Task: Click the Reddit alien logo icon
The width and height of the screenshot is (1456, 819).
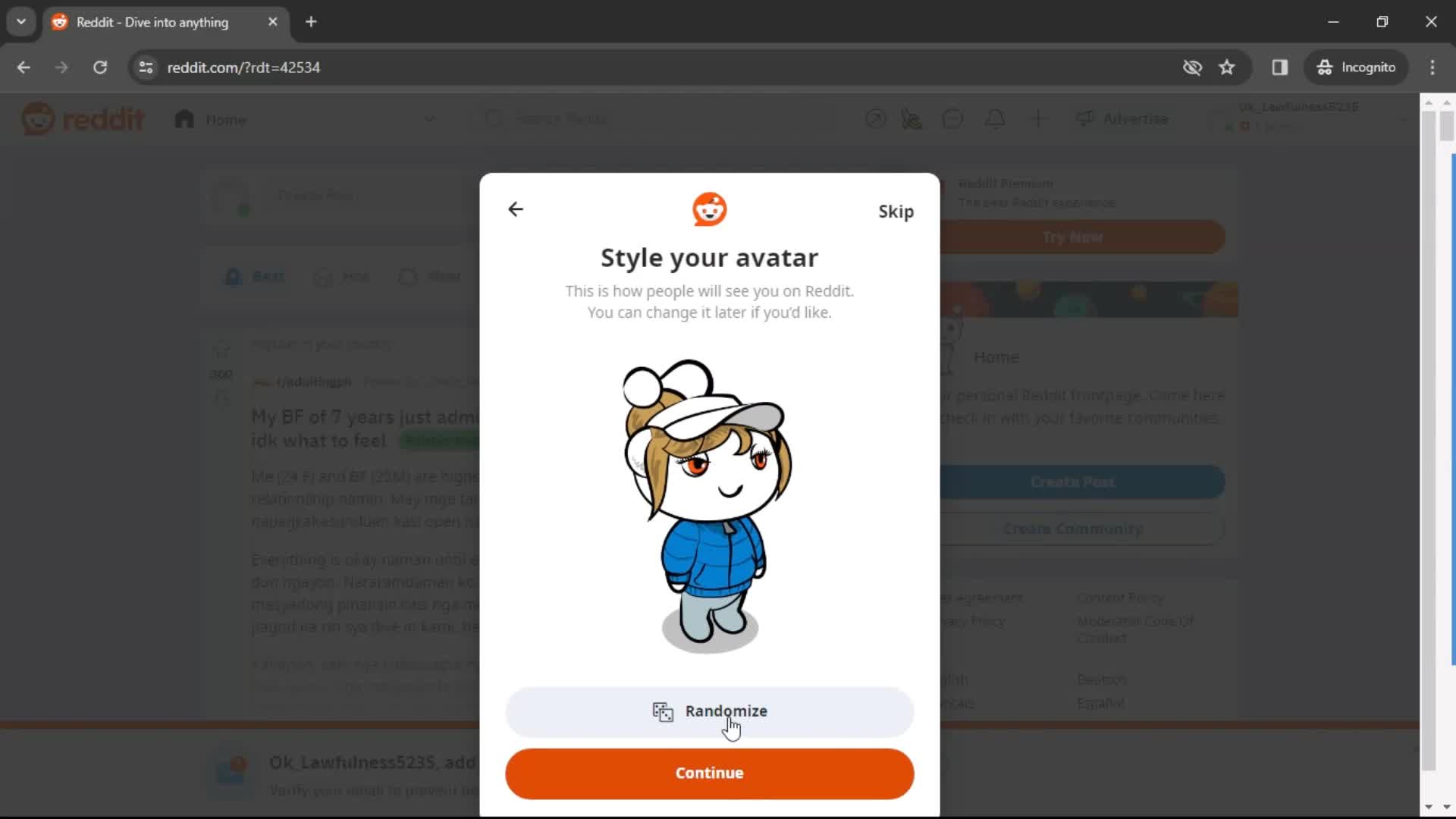Action: click(x=710, y=209)
